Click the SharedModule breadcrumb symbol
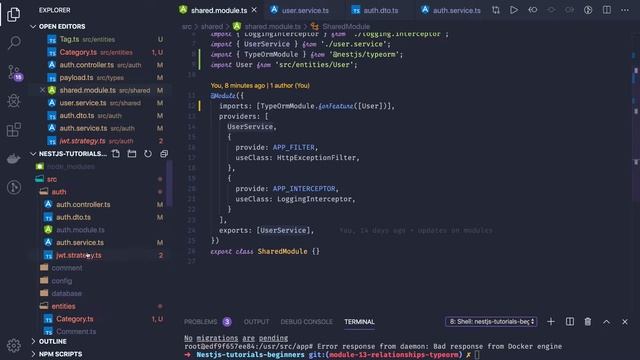640x360 pixels. click(x=346, y=27)
